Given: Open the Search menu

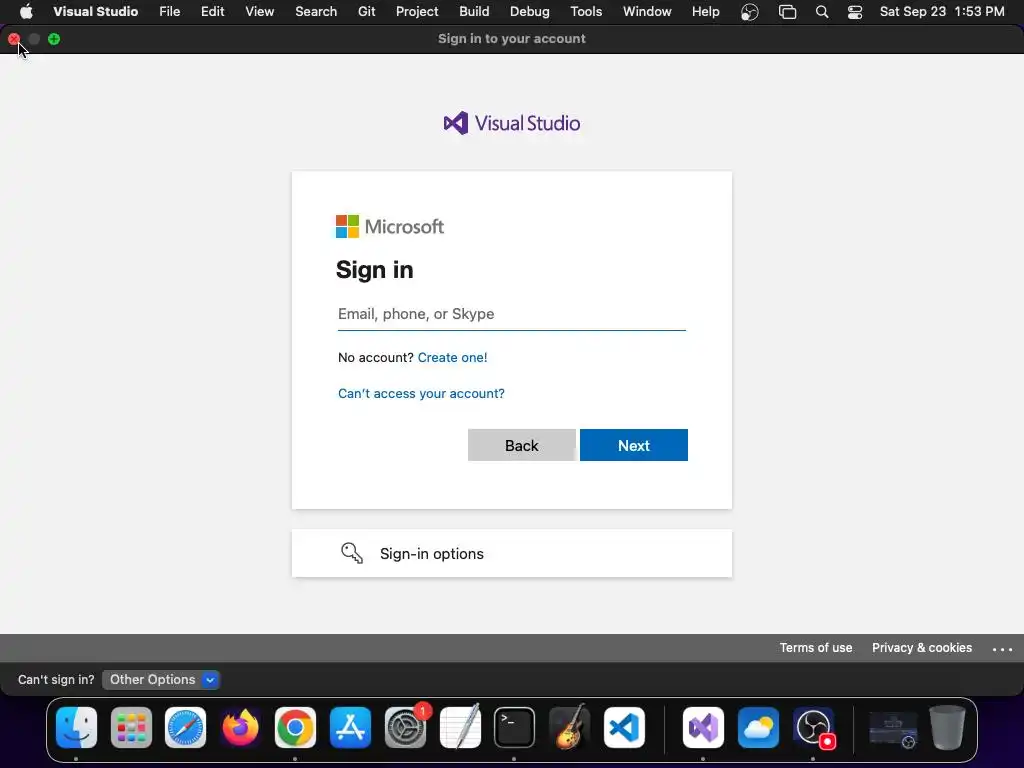Looking at the screenshot, I should point(316,11).
